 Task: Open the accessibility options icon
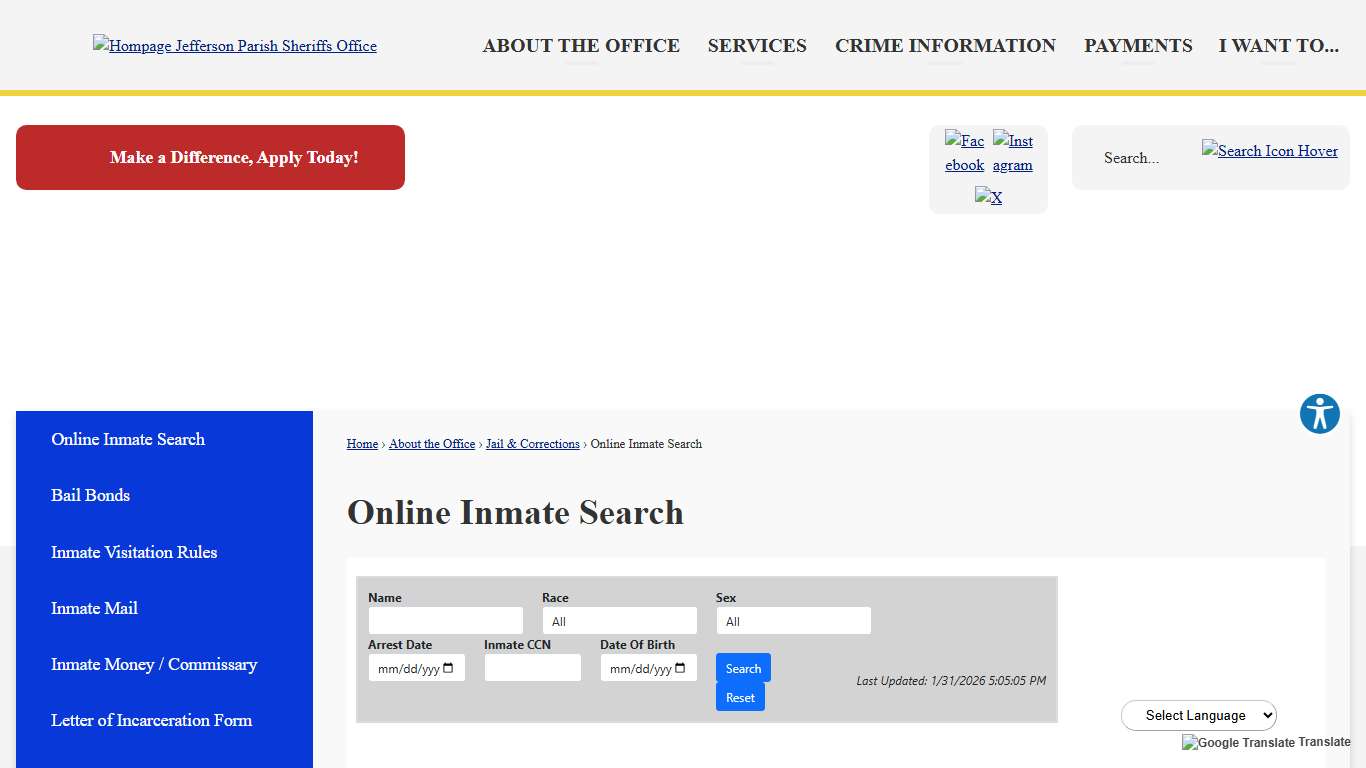click(x=1319, y=413)
